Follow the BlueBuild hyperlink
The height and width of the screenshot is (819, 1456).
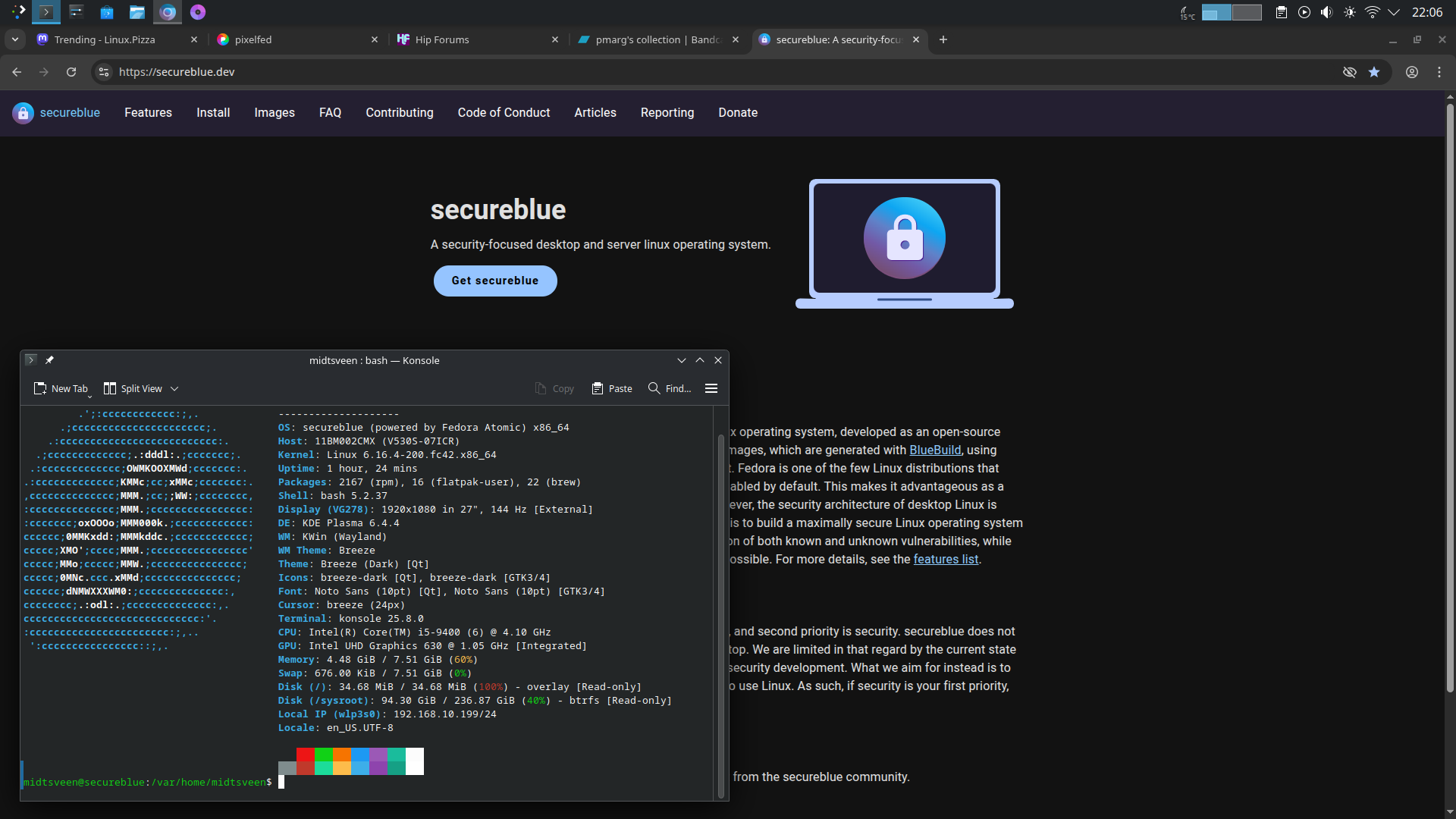click(935, 450)
